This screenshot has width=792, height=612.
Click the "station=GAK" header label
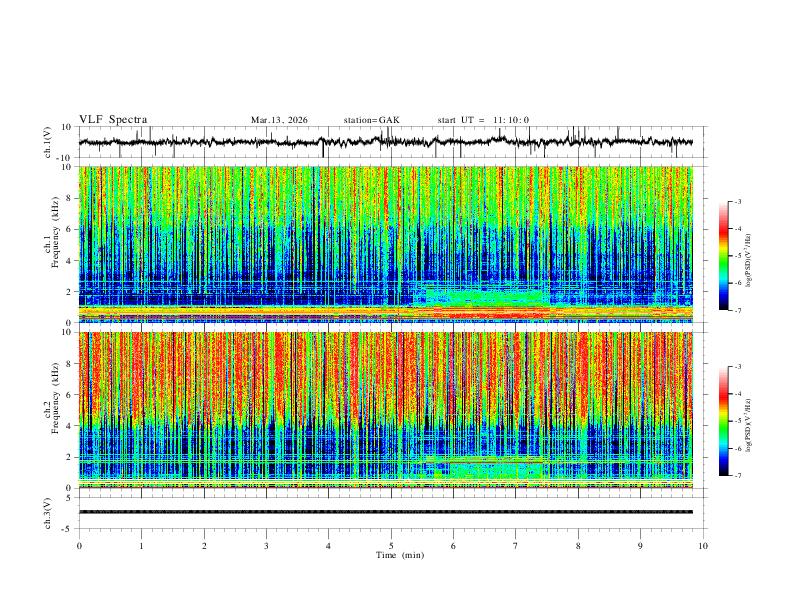tap(371, 120)
